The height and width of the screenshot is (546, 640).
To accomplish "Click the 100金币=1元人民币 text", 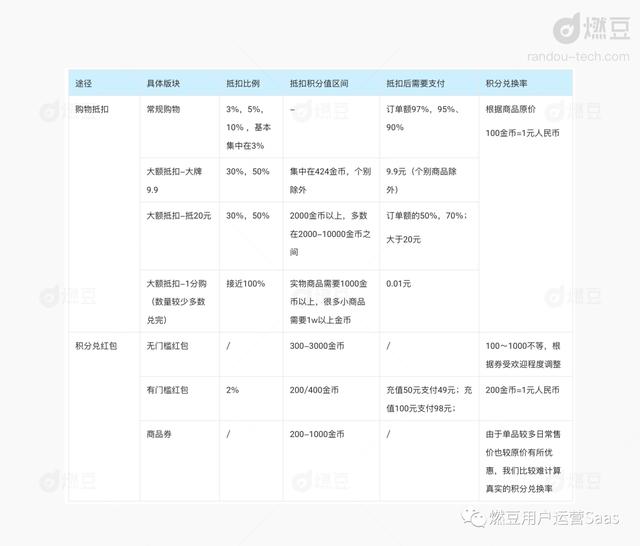I will (x=522, y=133).
